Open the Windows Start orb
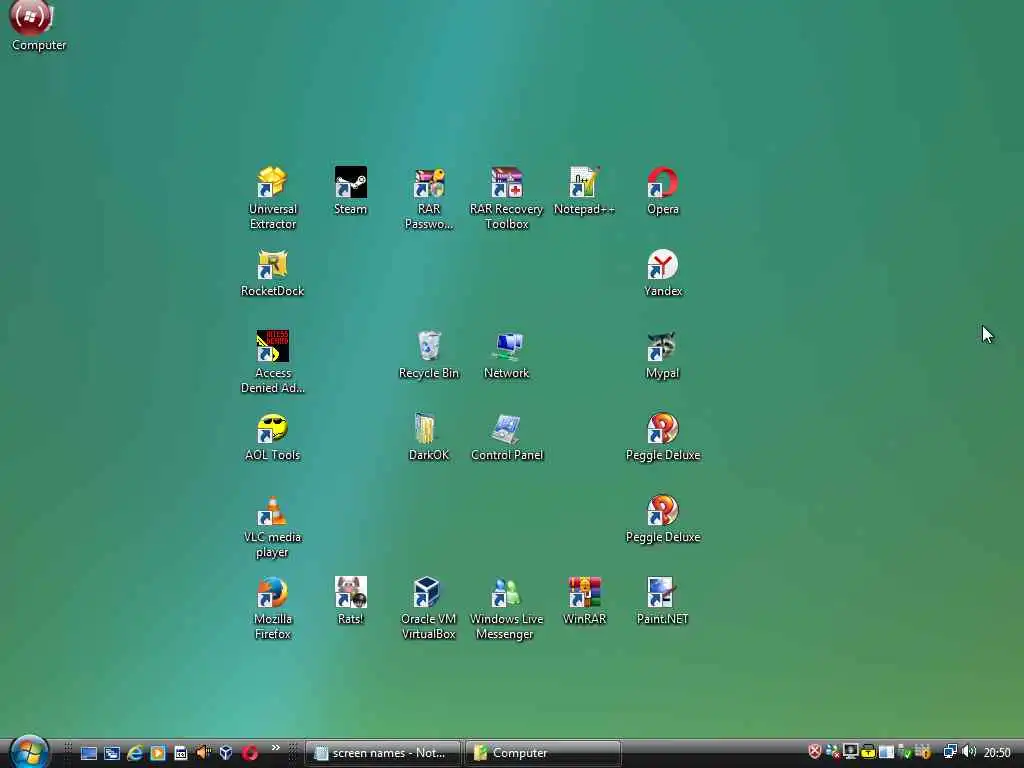This screenshot has height=768, width=1024. [x=29, y=752]
